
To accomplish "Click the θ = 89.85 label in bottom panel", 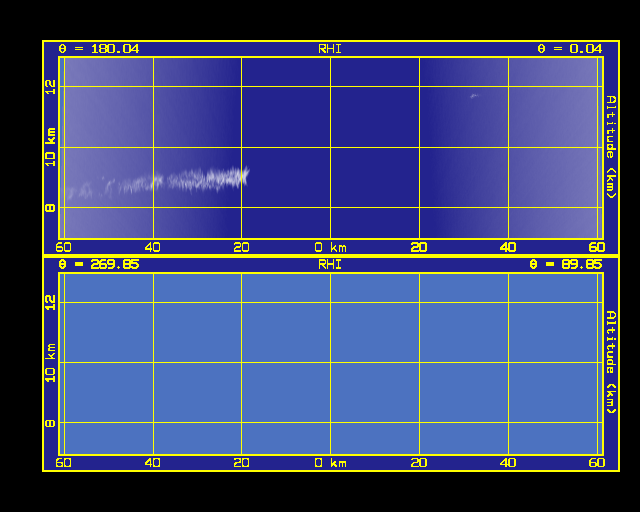I will (566, 265).
